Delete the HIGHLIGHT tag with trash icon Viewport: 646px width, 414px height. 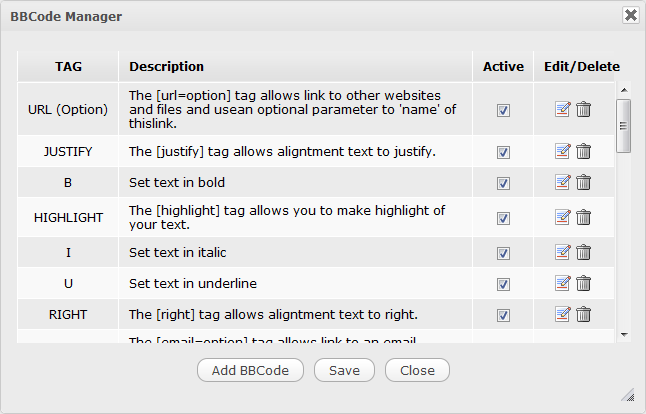pos(584,217)
